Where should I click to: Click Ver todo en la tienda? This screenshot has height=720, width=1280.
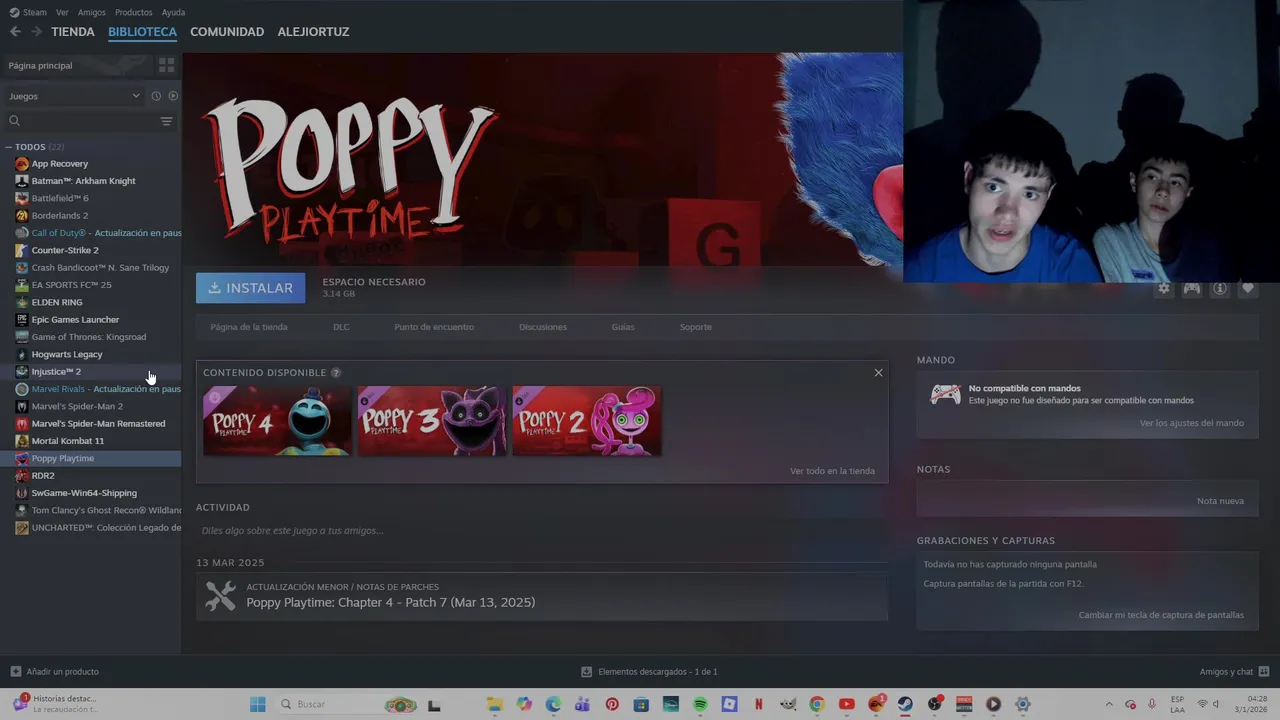832,471
